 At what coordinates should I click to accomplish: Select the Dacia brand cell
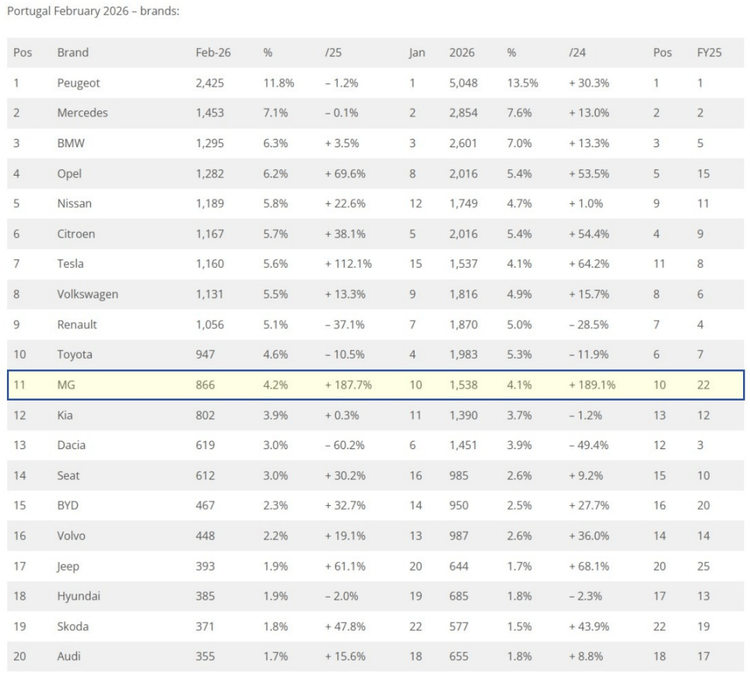click(x=73, y=446)
